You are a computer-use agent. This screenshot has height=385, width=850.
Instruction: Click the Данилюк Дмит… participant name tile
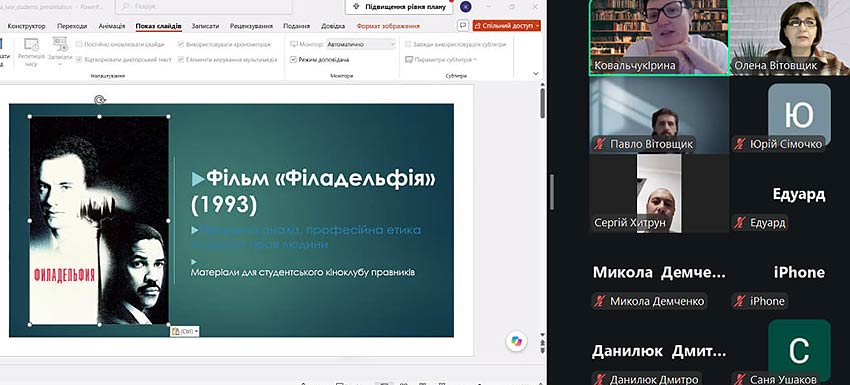coord(659,351)
